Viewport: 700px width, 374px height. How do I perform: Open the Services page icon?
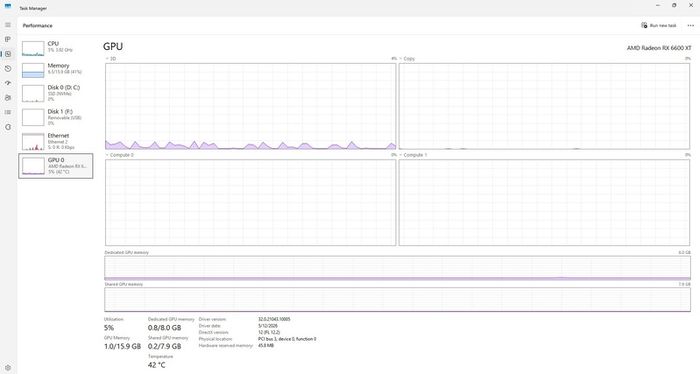click(8, 127)
